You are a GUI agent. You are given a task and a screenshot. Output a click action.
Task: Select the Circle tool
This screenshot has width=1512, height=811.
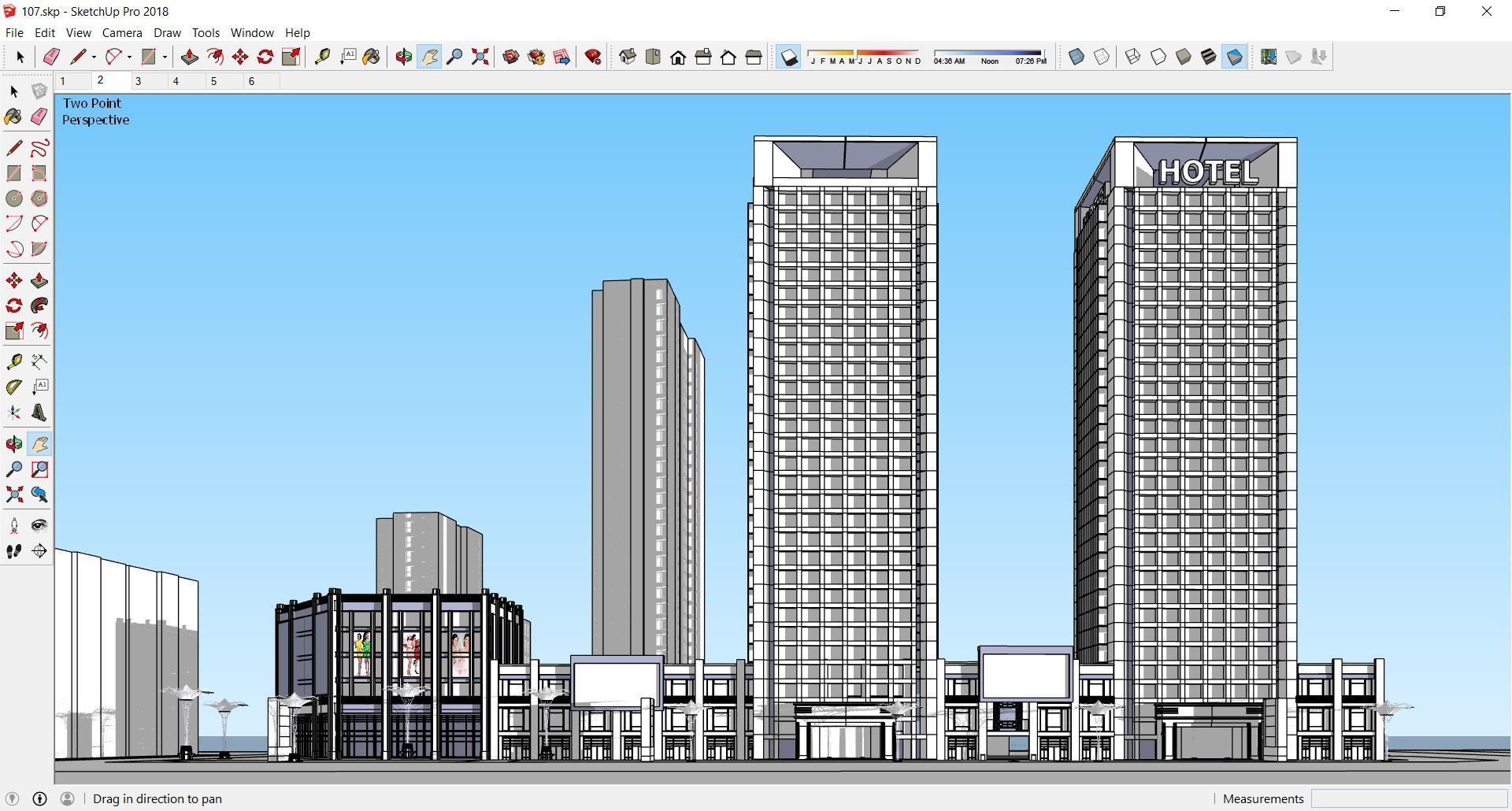tap(14, 198)
